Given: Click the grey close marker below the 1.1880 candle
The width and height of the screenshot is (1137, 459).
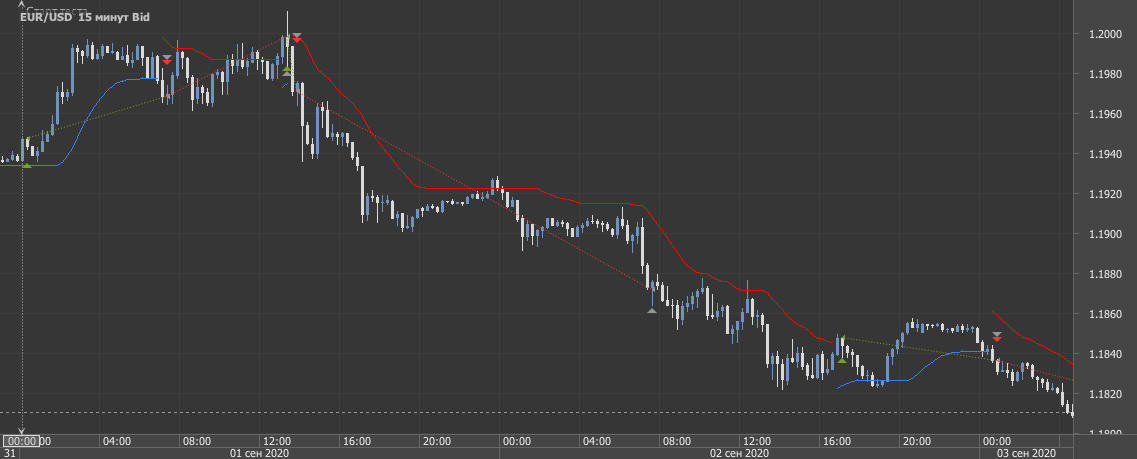Looking at the screenshot, I should tap(652, 310).
